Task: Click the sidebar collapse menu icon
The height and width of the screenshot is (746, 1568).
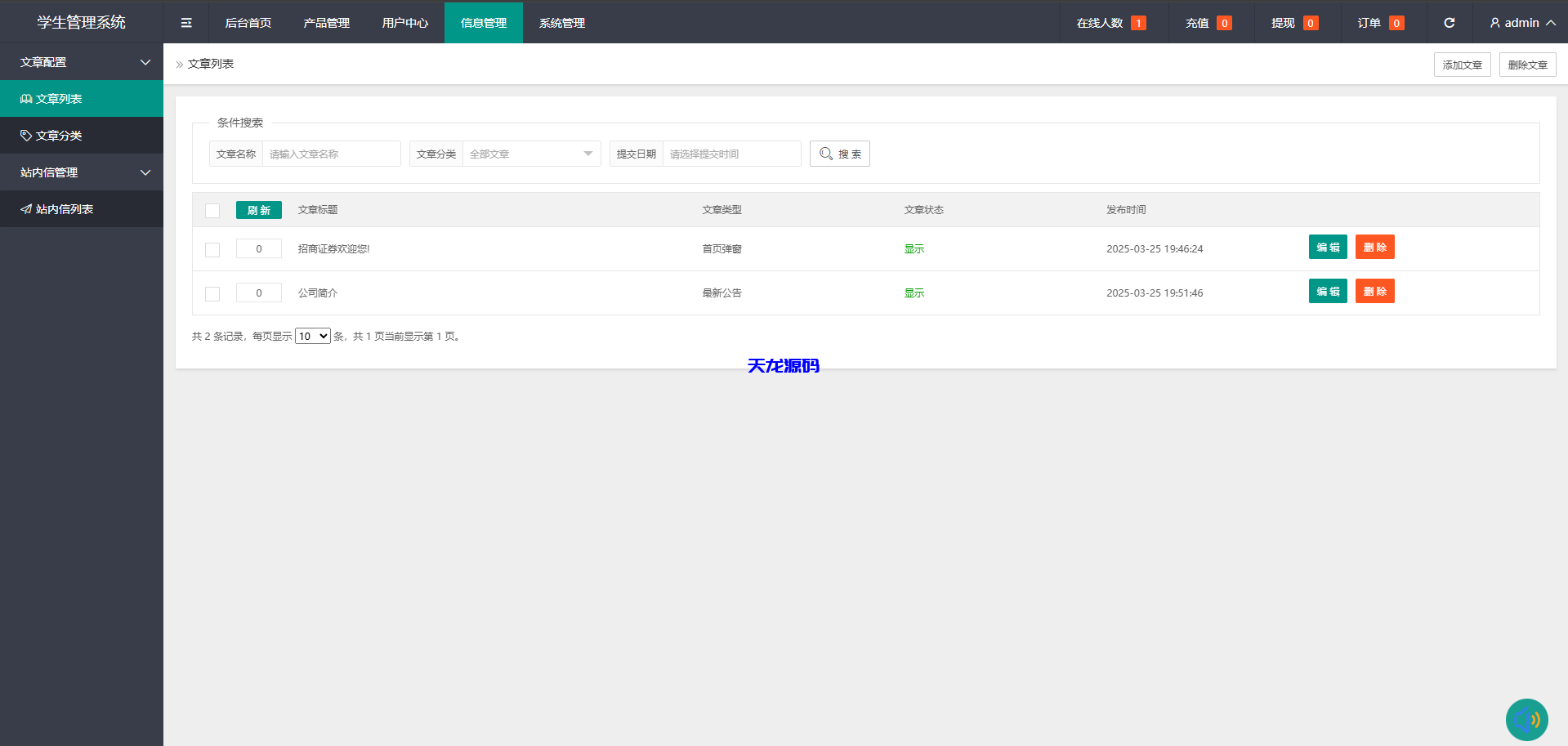Action: coord(186,23)
